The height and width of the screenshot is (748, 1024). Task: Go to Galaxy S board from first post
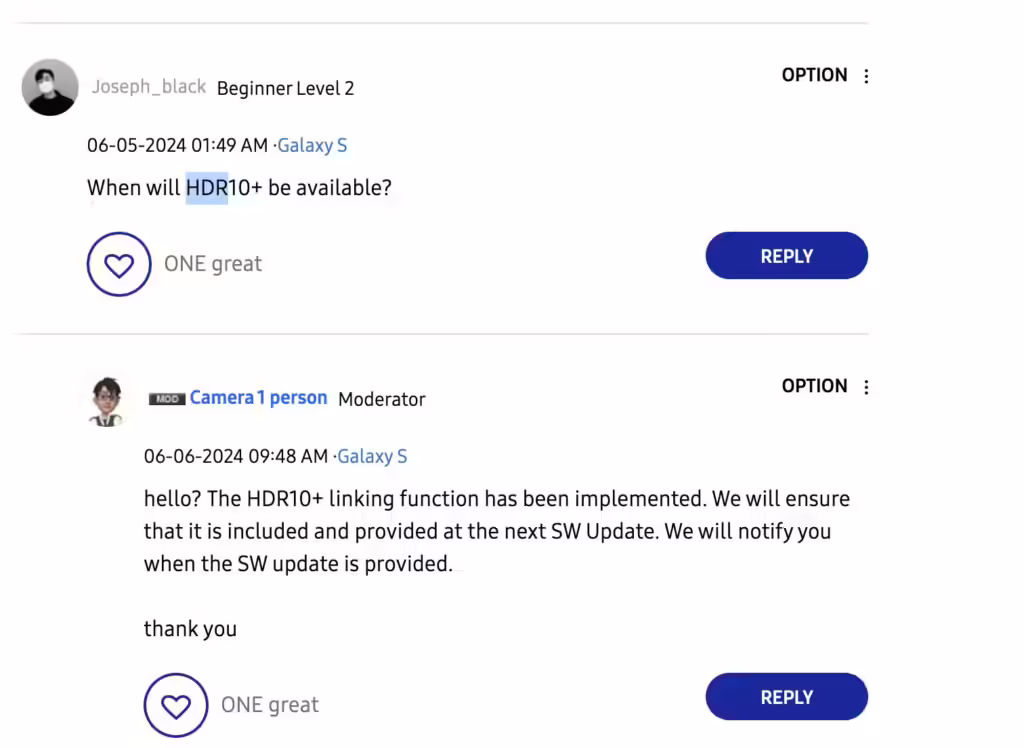coord(312,145)
